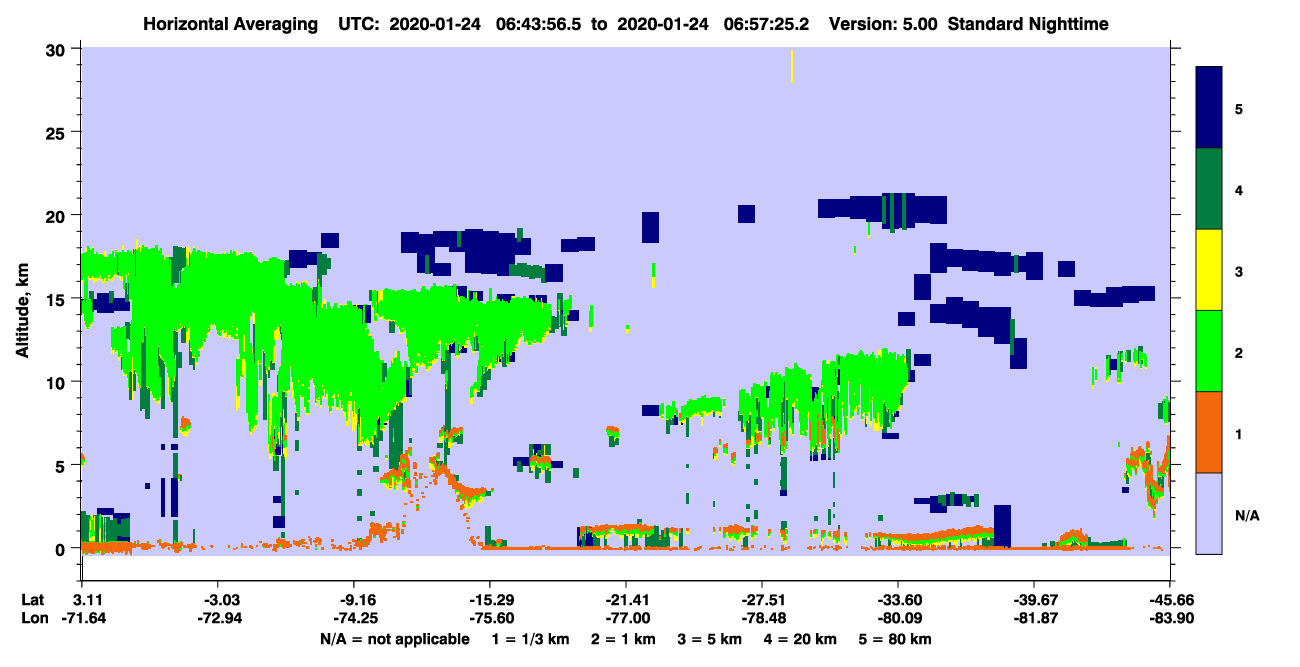Click latitude value '-15.29'
The height and width of the screenshot is (667, 1300).
click(490, 599)
